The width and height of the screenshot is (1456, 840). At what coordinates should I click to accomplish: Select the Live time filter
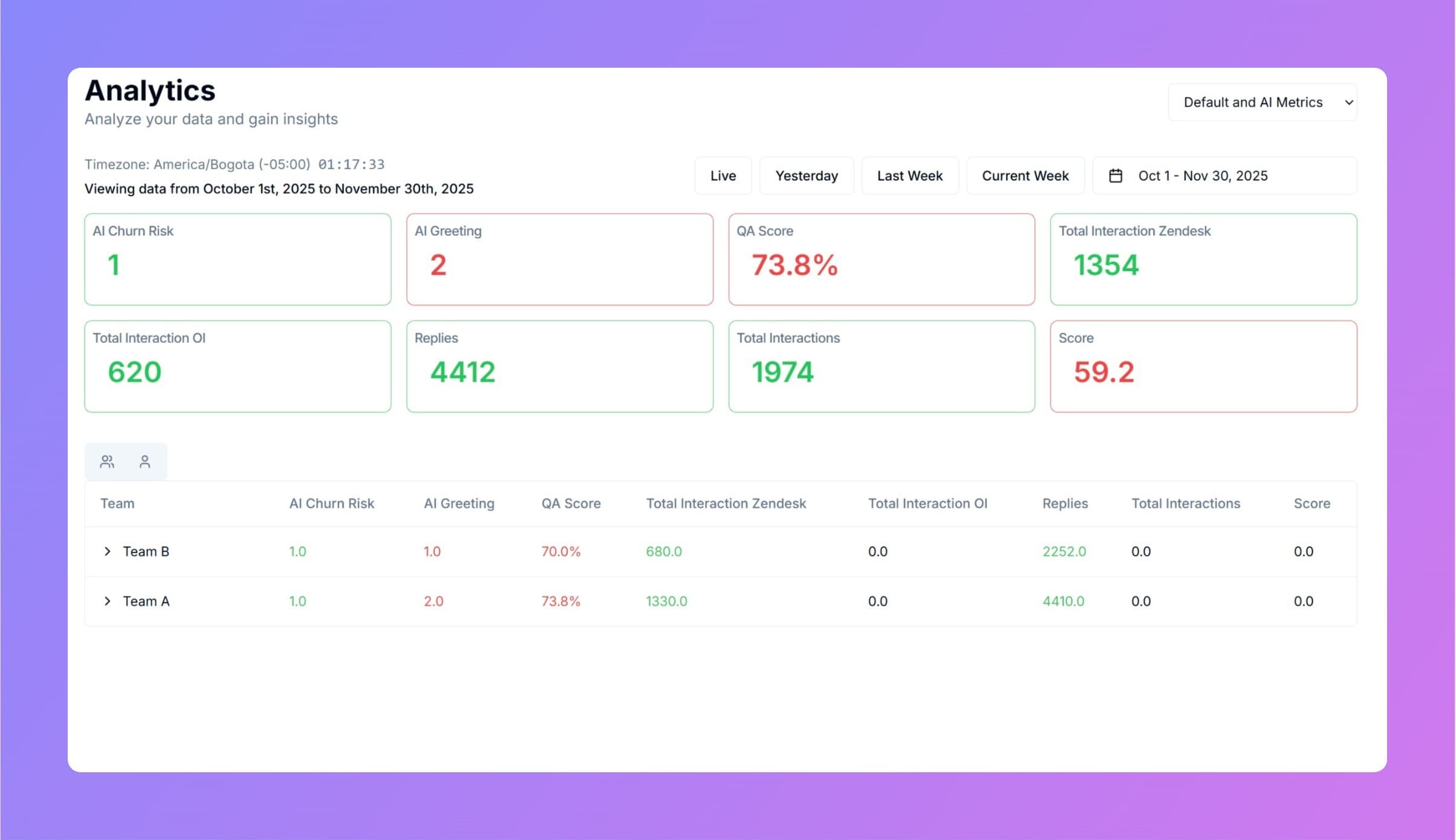(723, 175)
